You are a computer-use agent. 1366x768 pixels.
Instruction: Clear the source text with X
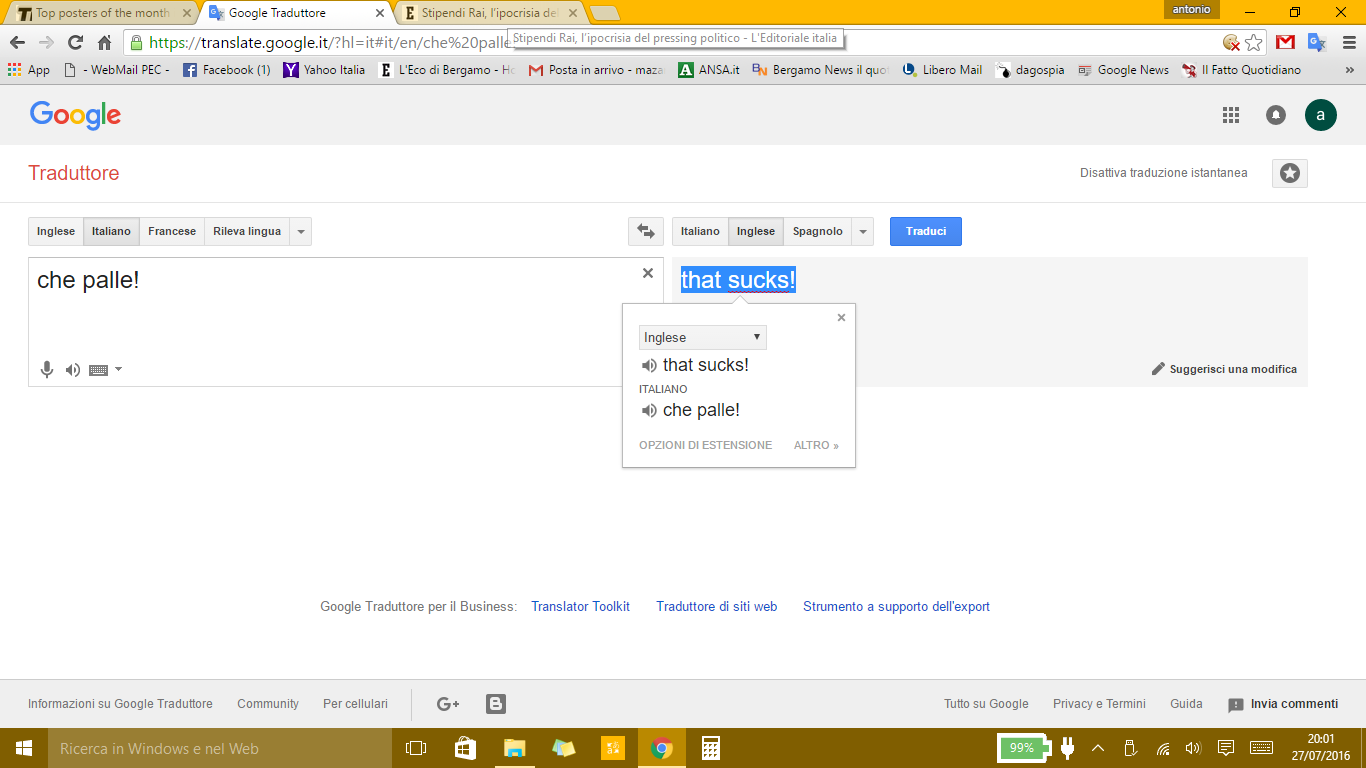(x=647, y=273)
